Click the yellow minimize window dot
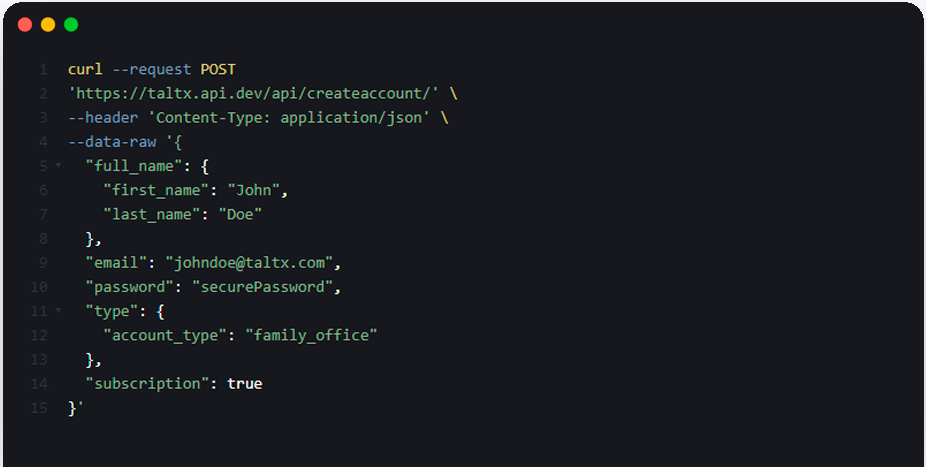The width and height of the screenshot is (926, 467). [48, 24]
